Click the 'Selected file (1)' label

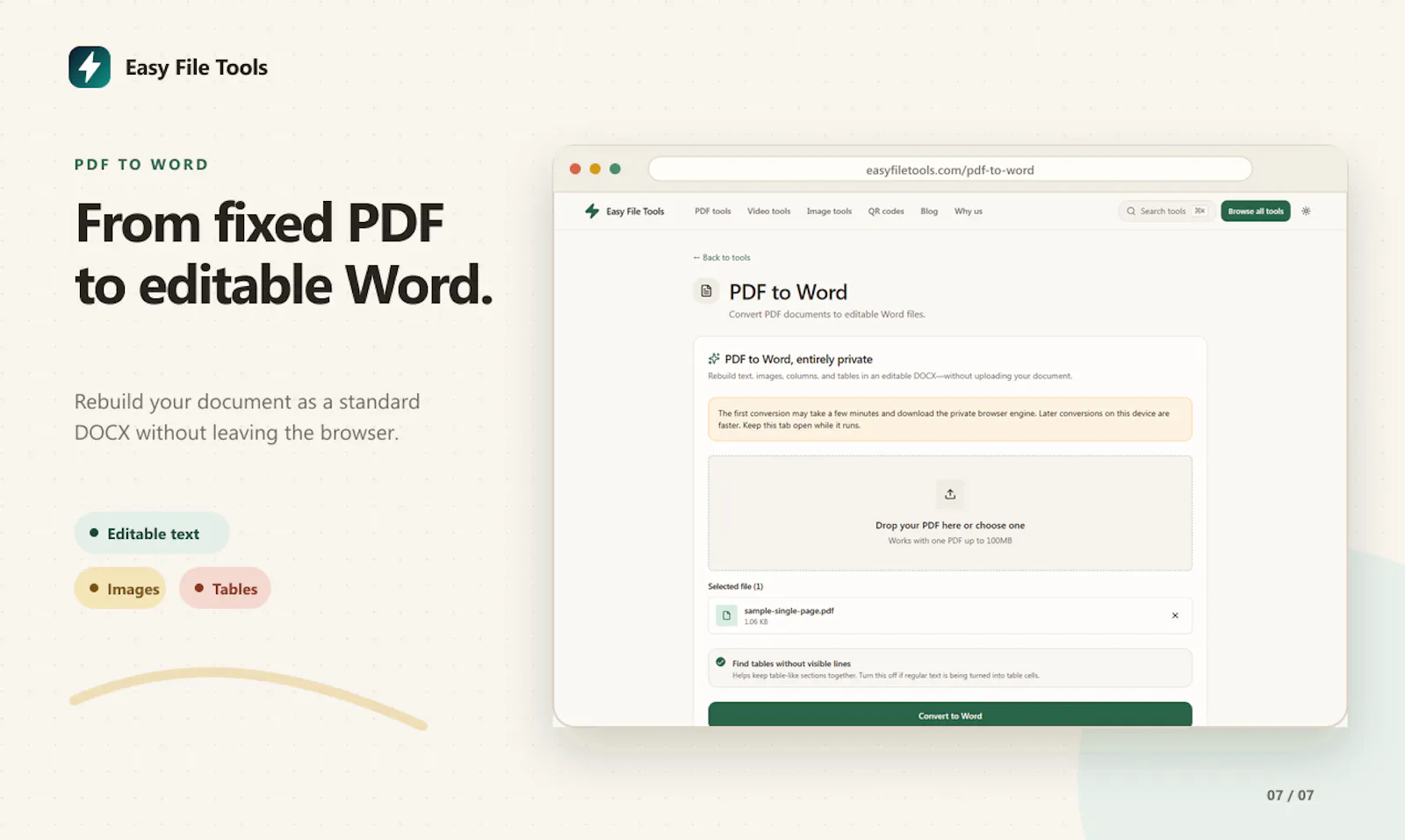(x=735, y=585)
